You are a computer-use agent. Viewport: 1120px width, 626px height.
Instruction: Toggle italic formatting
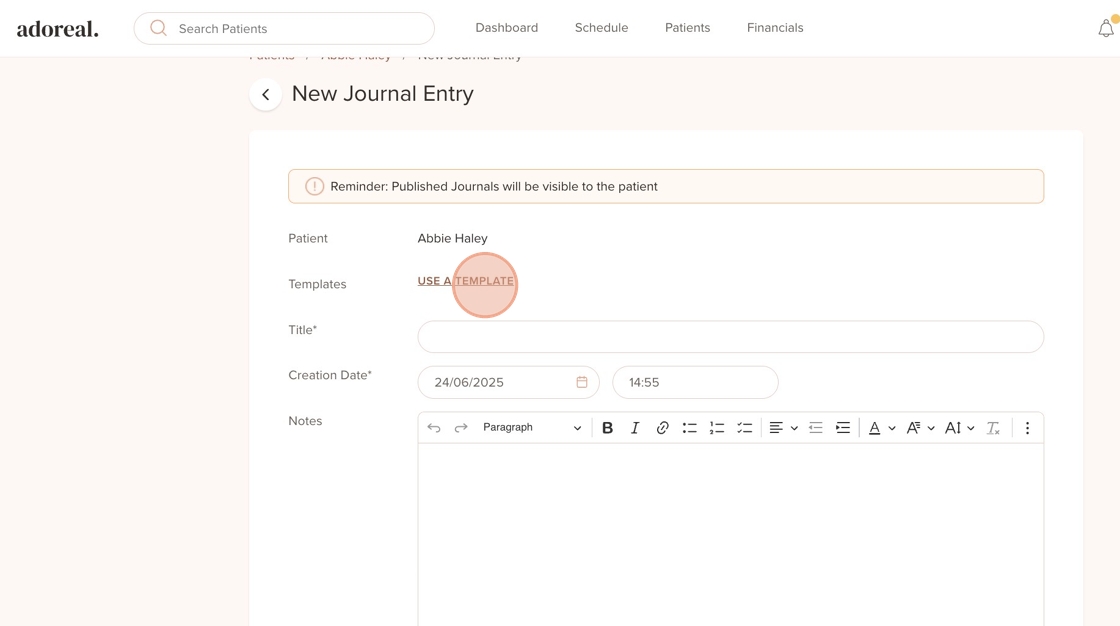[634, 428]
